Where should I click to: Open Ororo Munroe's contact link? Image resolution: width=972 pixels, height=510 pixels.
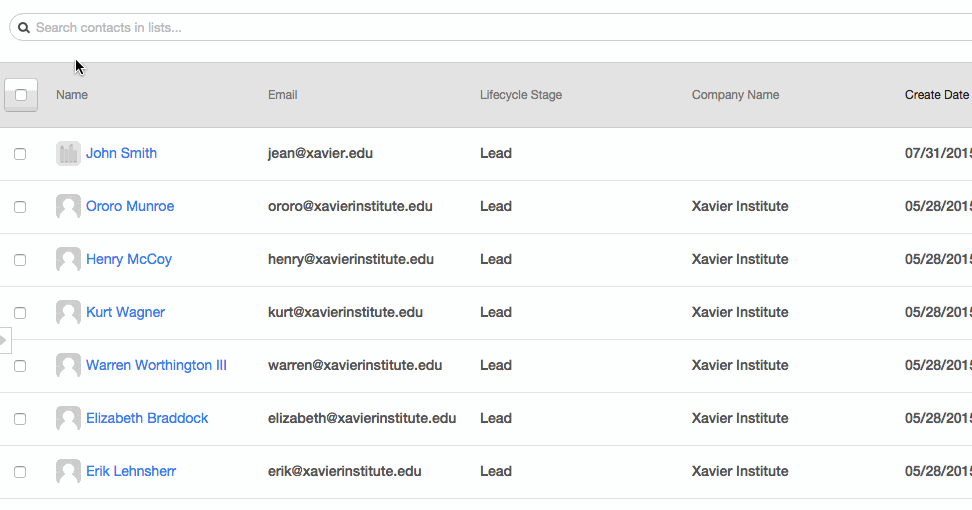tap(130, 206)
